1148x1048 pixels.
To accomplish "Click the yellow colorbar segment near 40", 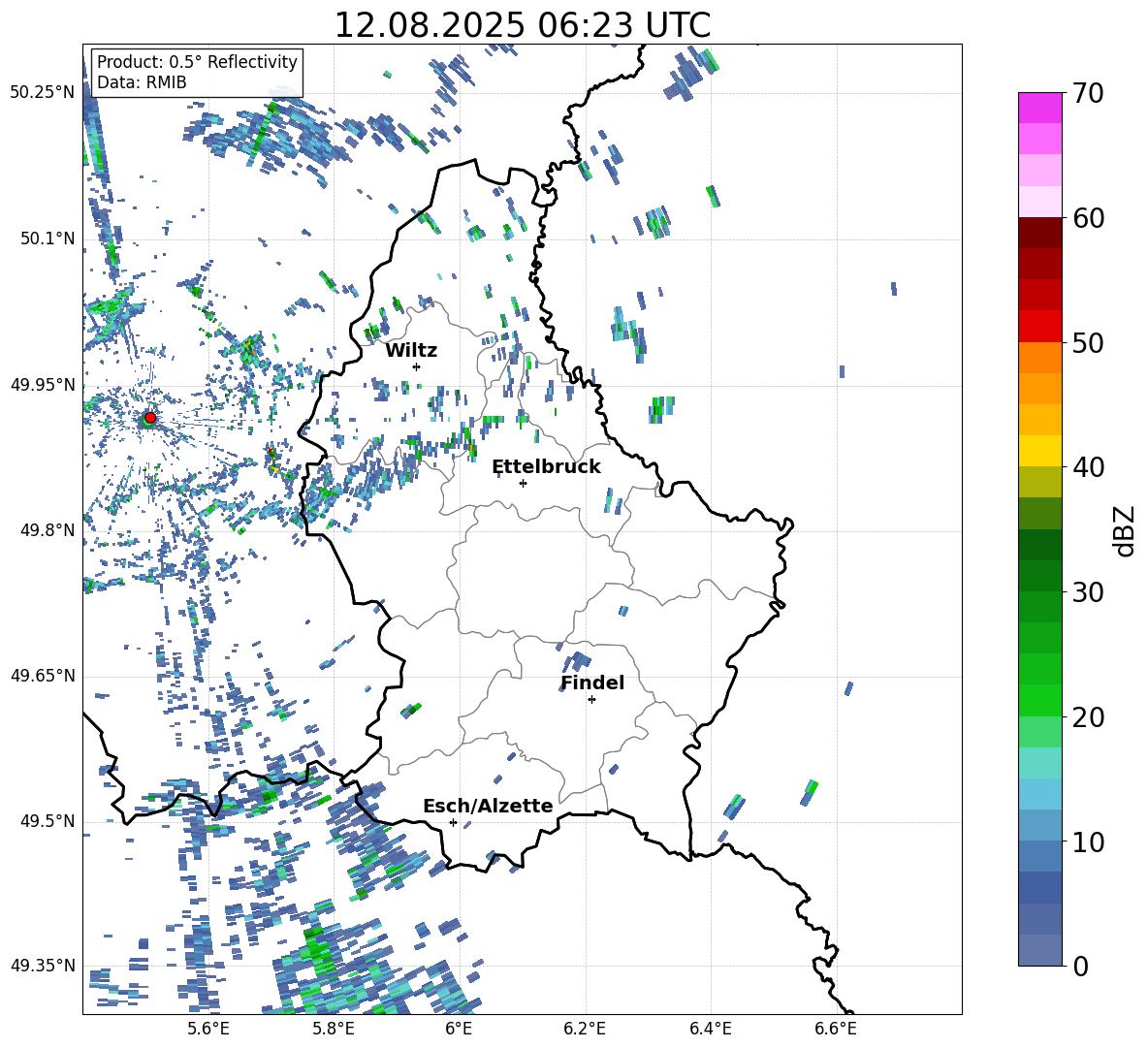I will (x=1040, y=451).
